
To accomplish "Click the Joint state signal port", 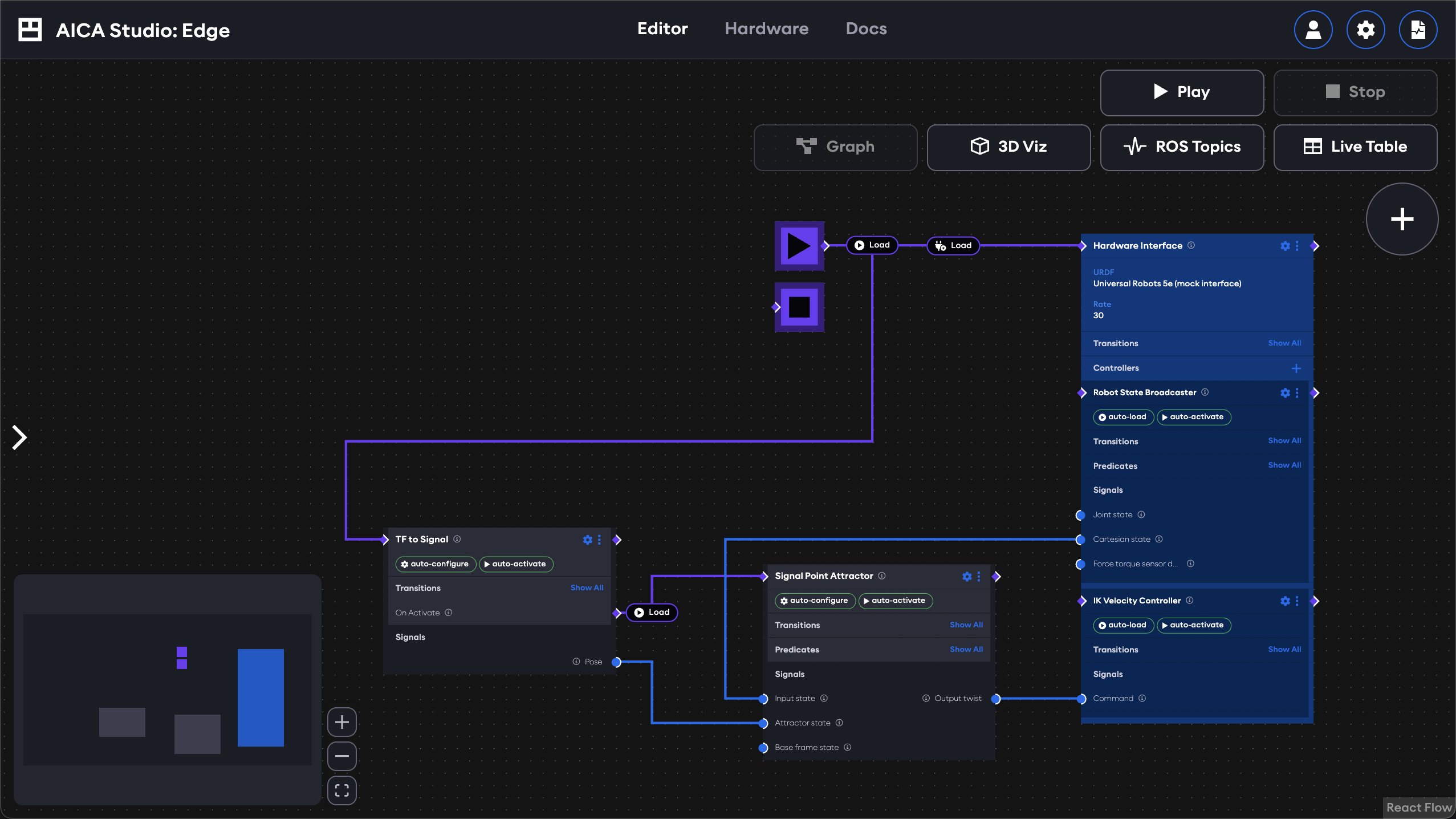I will click(1080, 515).
